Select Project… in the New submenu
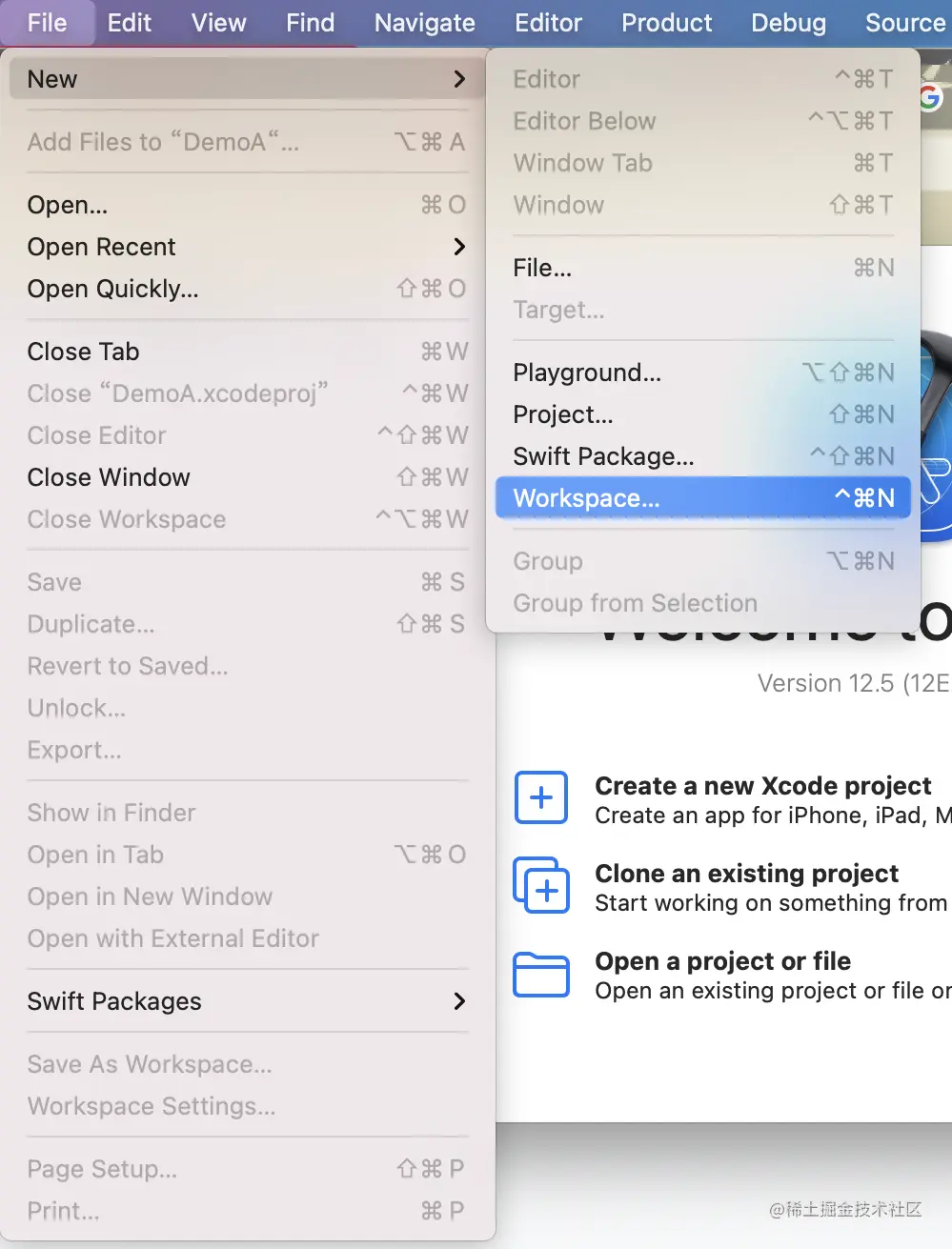952x1249 pixels. [703, 414]
